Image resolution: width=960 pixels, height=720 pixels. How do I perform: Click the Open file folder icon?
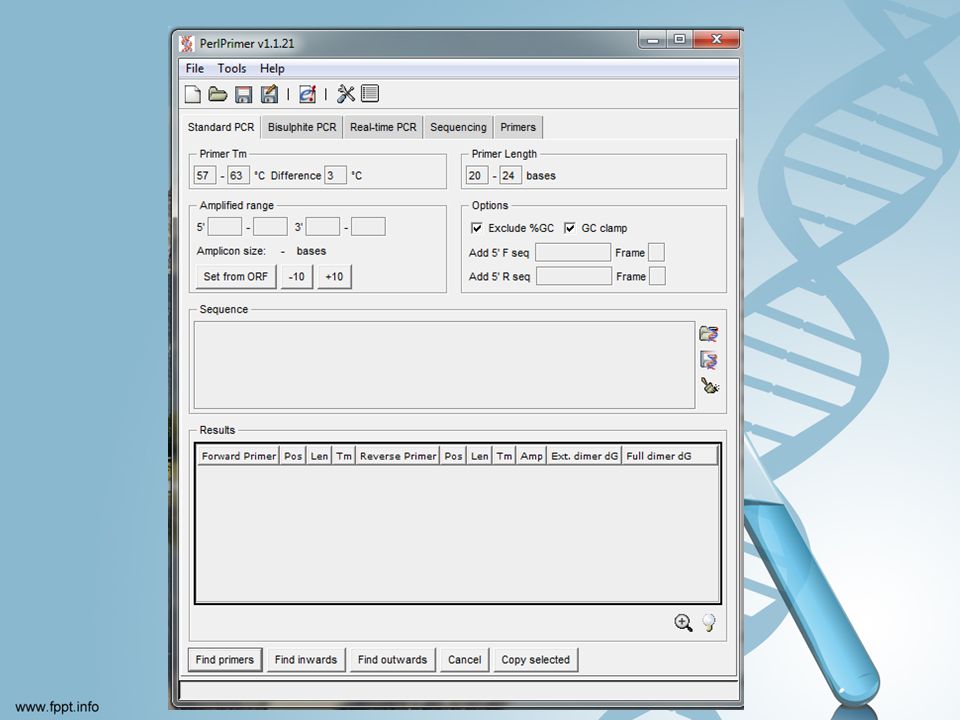click(217, 94)
